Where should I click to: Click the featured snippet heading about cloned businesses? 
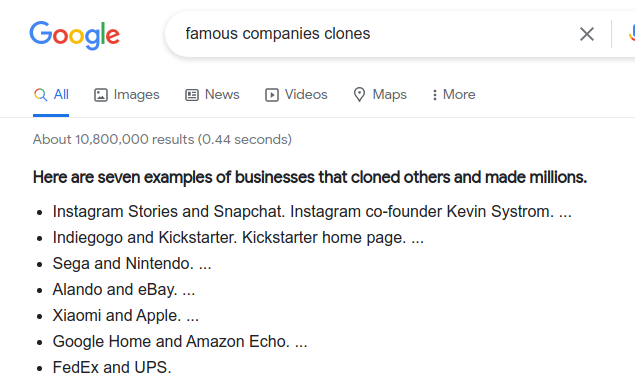[x=310, y=177]
